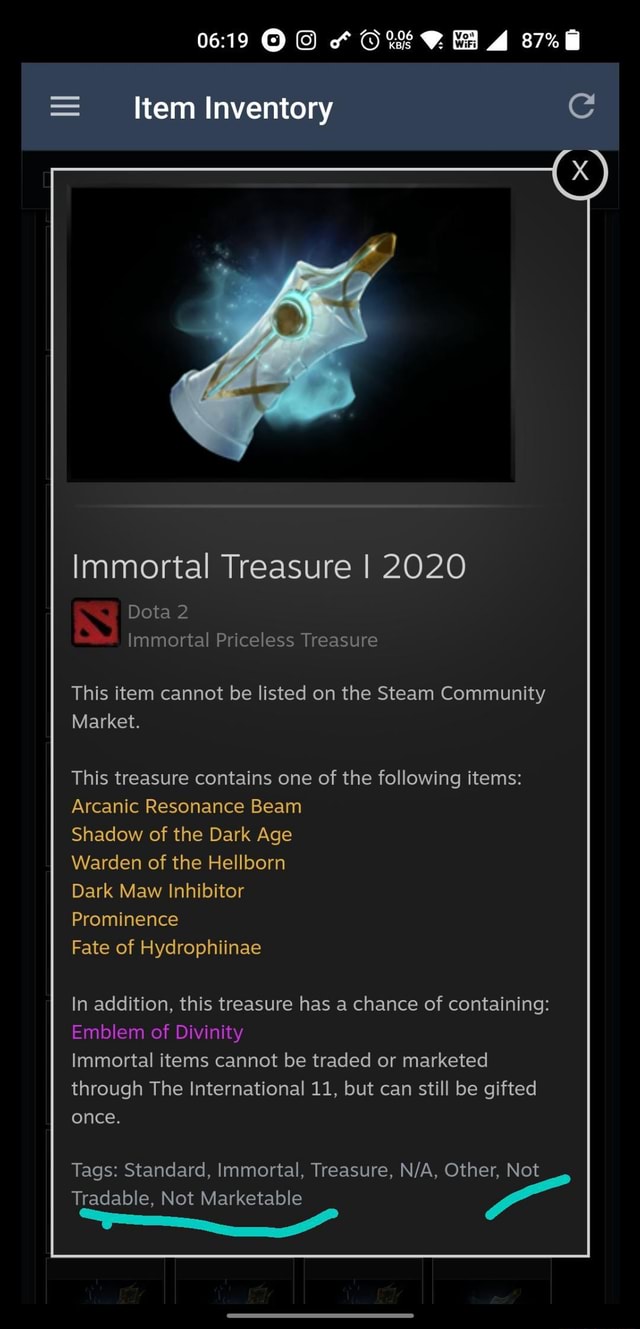
Task: Tap the Dota 2 game icon
Action: point(93,622)
